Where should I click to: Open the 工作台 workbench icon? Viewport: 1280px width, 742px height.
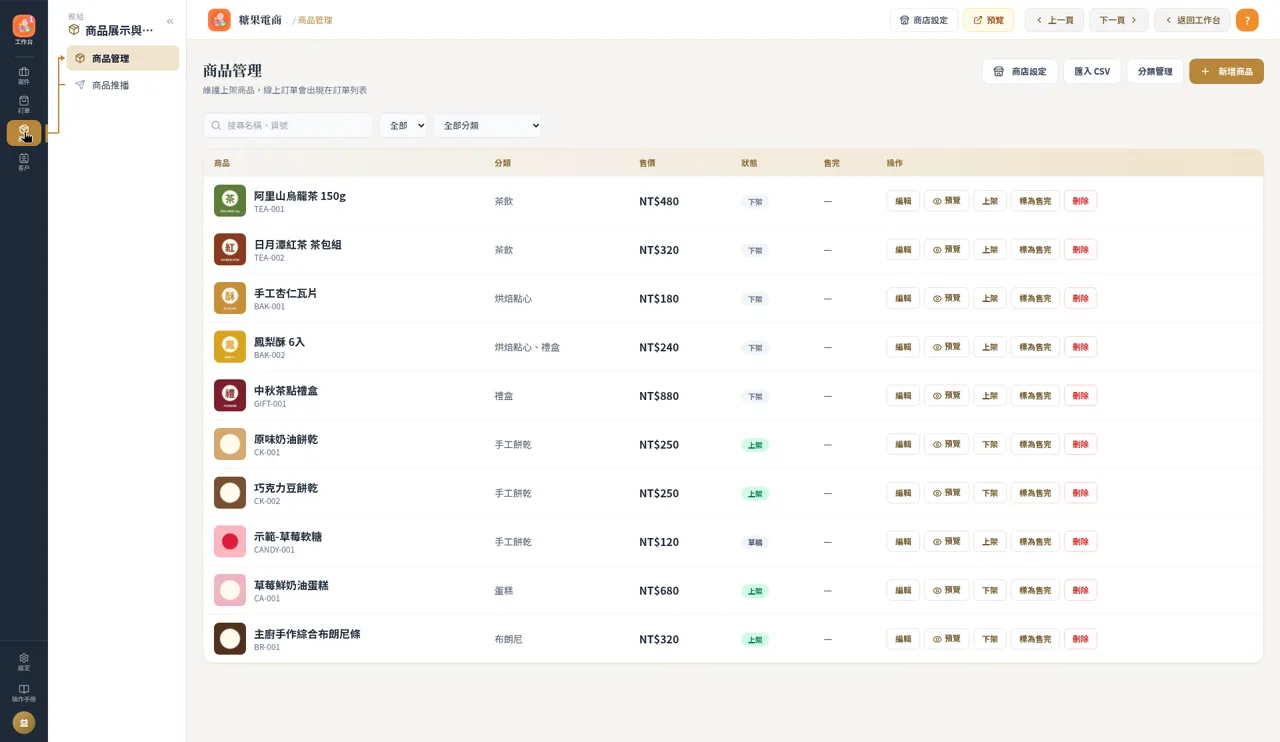[24, 28]
